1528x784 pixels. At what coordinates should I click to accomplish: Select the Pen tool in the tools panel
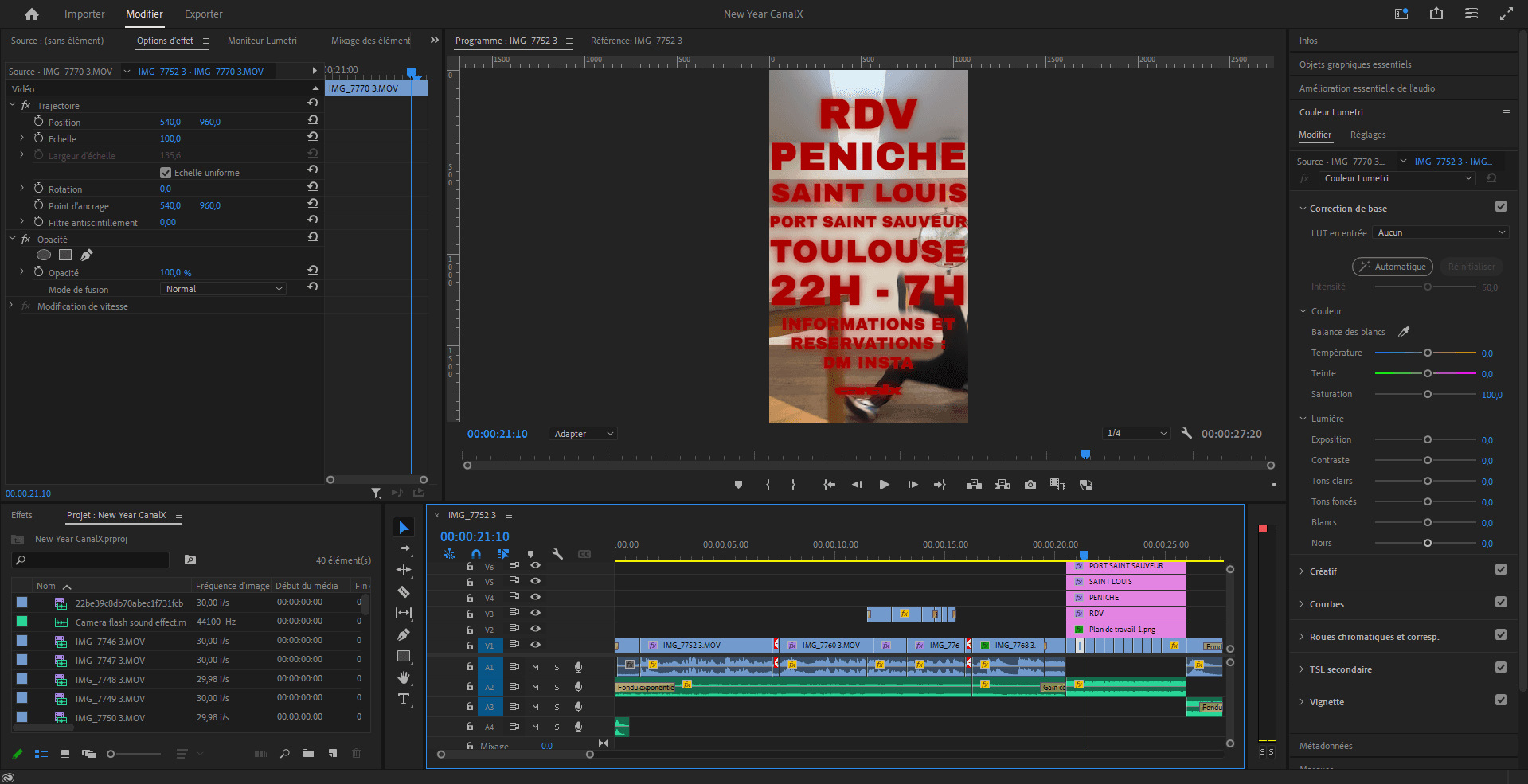(404, 634)
